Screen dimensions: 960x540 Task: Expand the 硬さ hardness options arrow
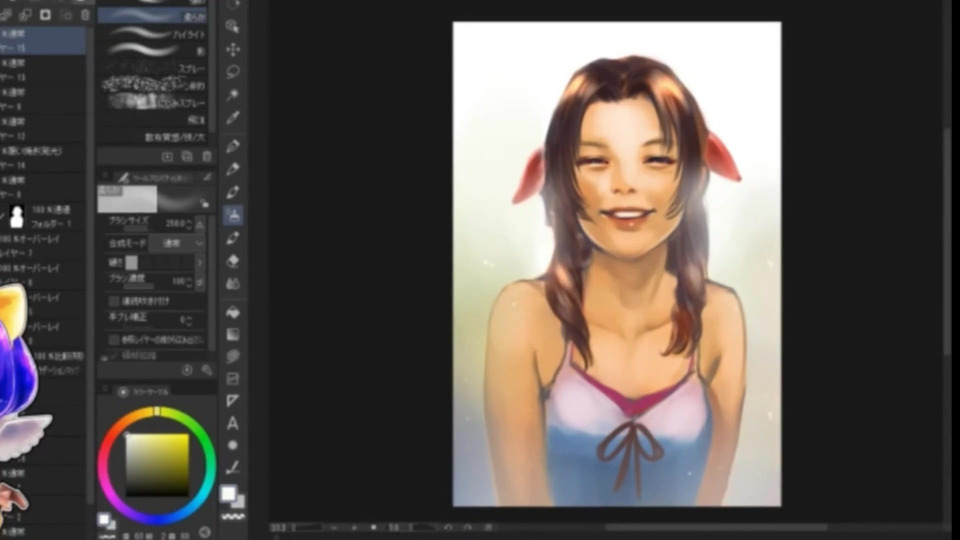click(200, 263)
